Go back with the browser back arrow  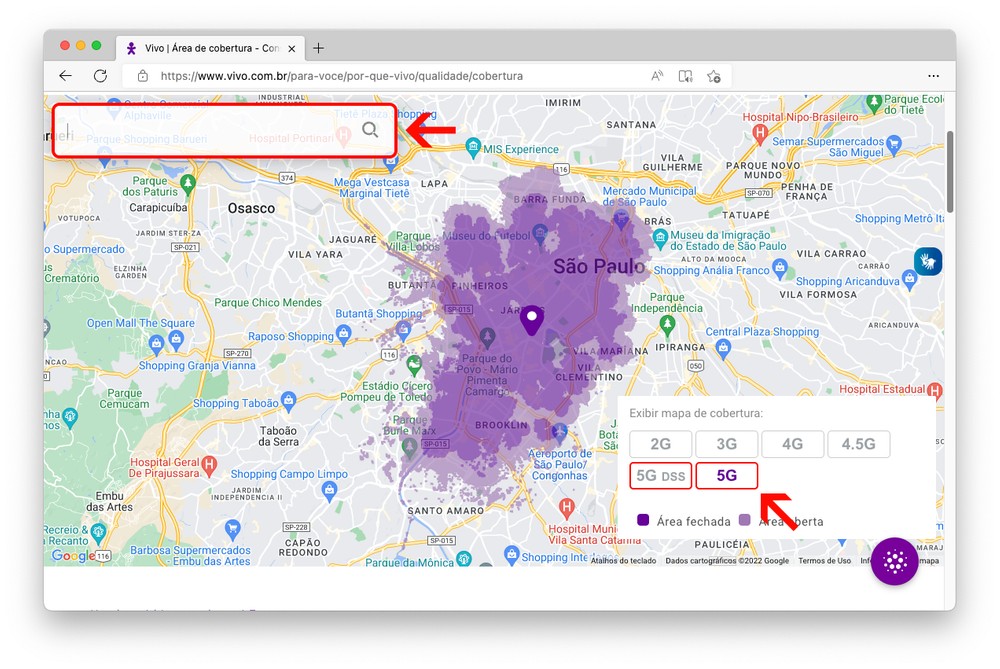66,76
